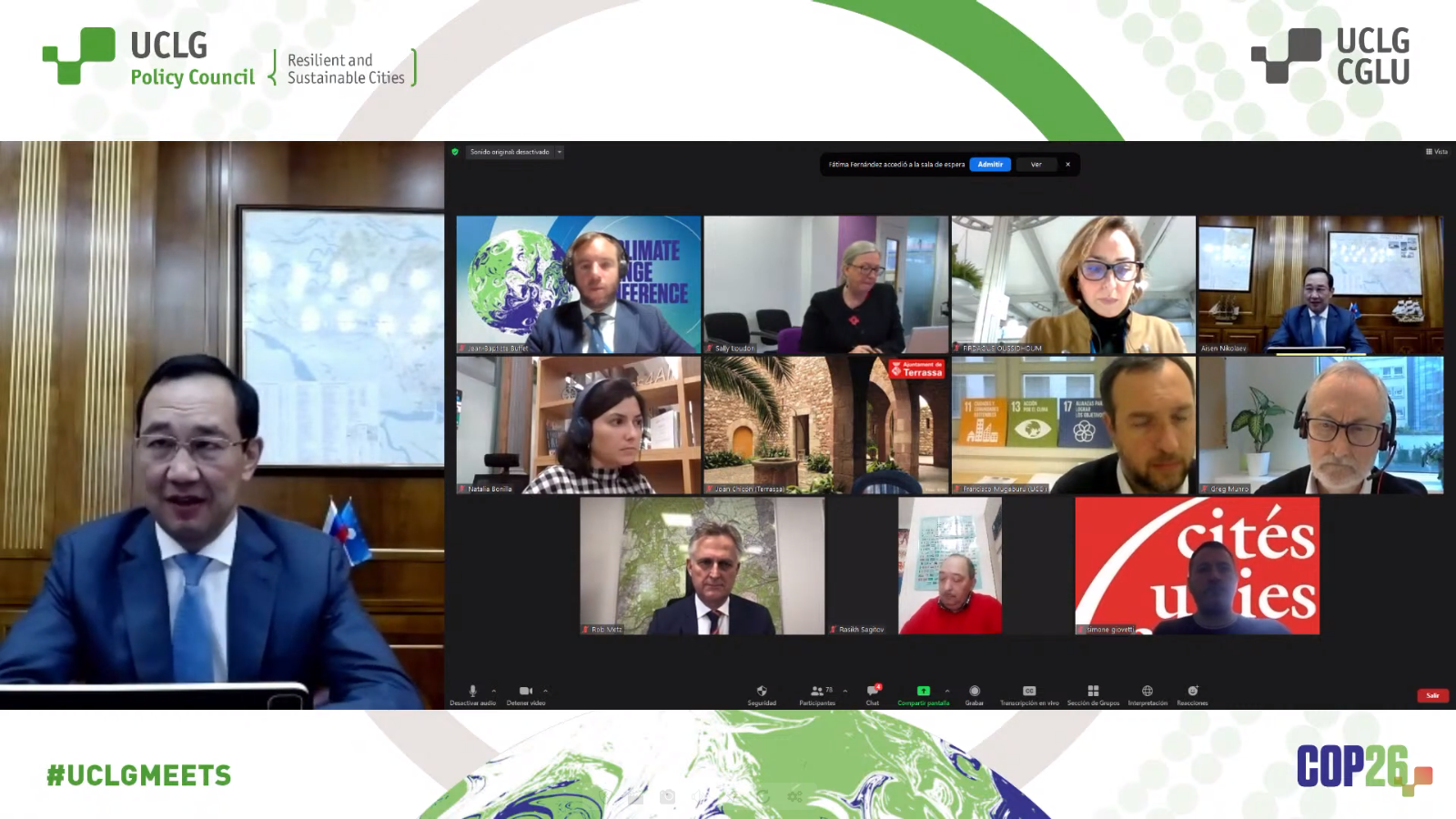Image resolution: width=1456 pixels, height=819 pixels.
Task: Select simone giovetti video tile
Action: pyautogui.click(x=1198, y=565)
